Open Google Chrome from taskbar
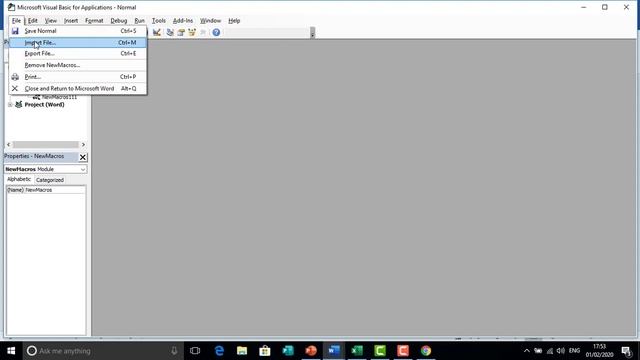640x360 pixels. [x=426, y=351]
